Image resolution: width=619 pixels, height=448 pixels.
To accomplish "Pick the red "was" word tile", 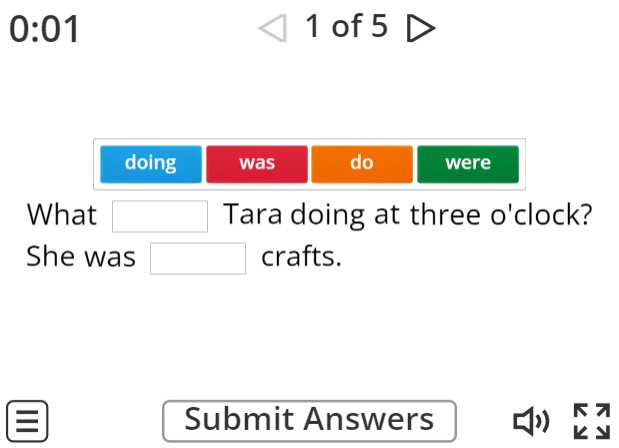I will point(257,164).
